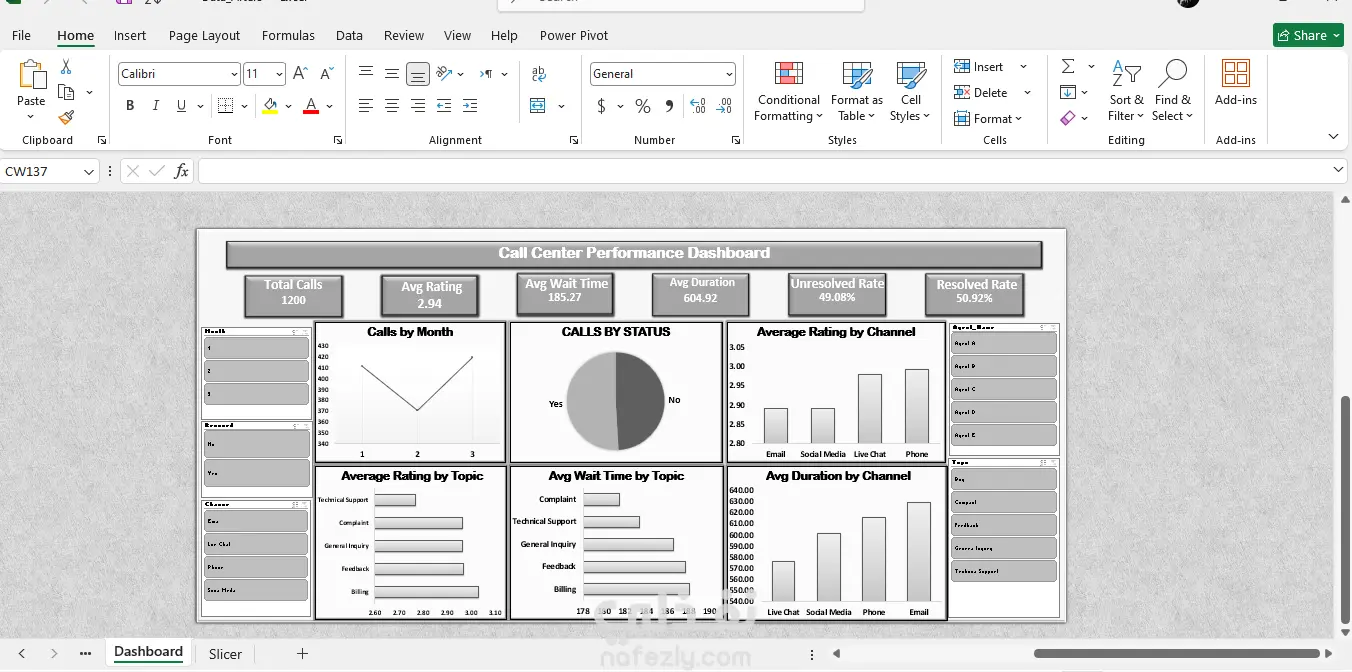Image resolution: width=1352 pixels, height=672 pixels.
Task: Switch to the Formulas tab
Action: pos(288,35)
